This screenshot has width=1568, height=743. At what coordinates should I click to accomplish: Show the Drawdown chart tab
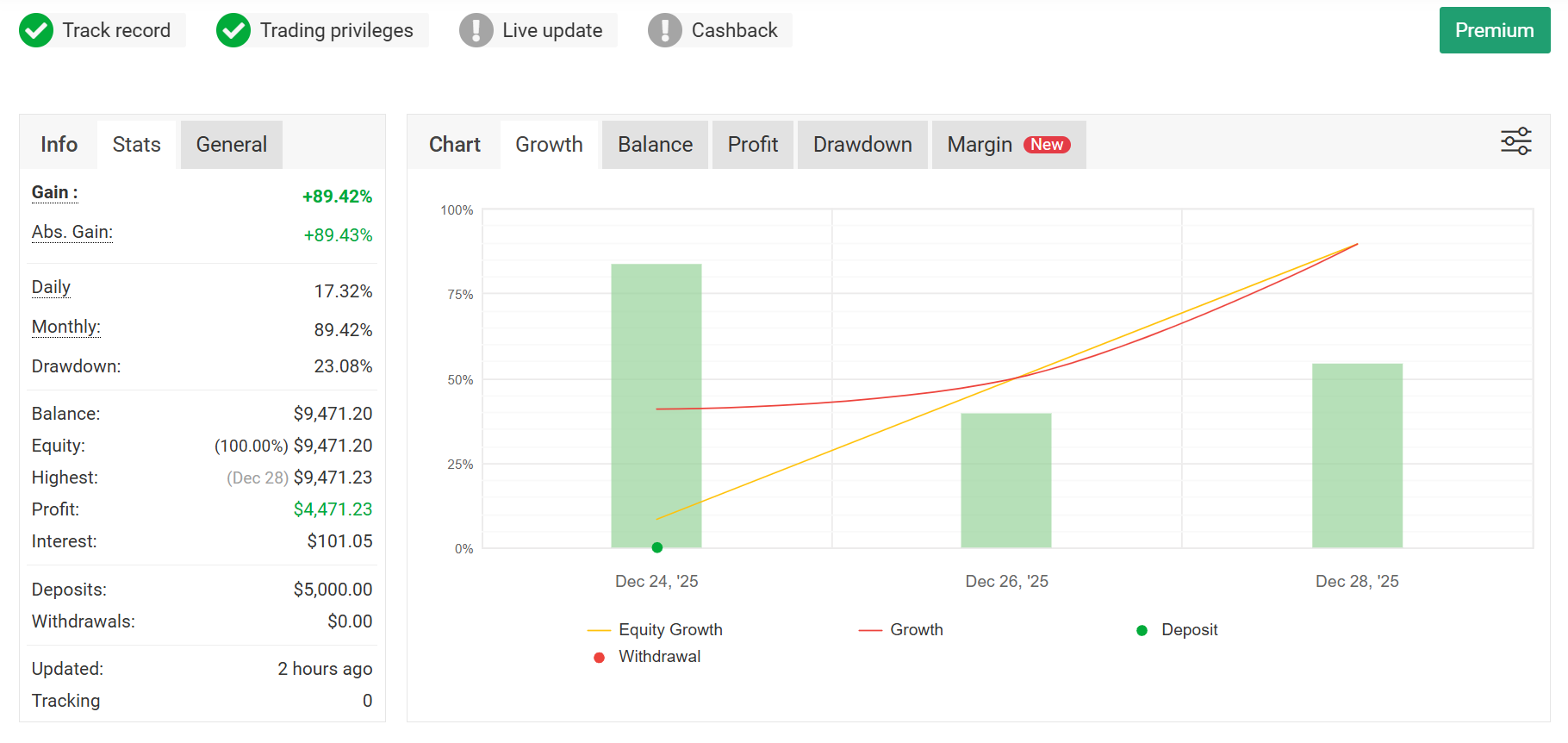pos(862,145)
